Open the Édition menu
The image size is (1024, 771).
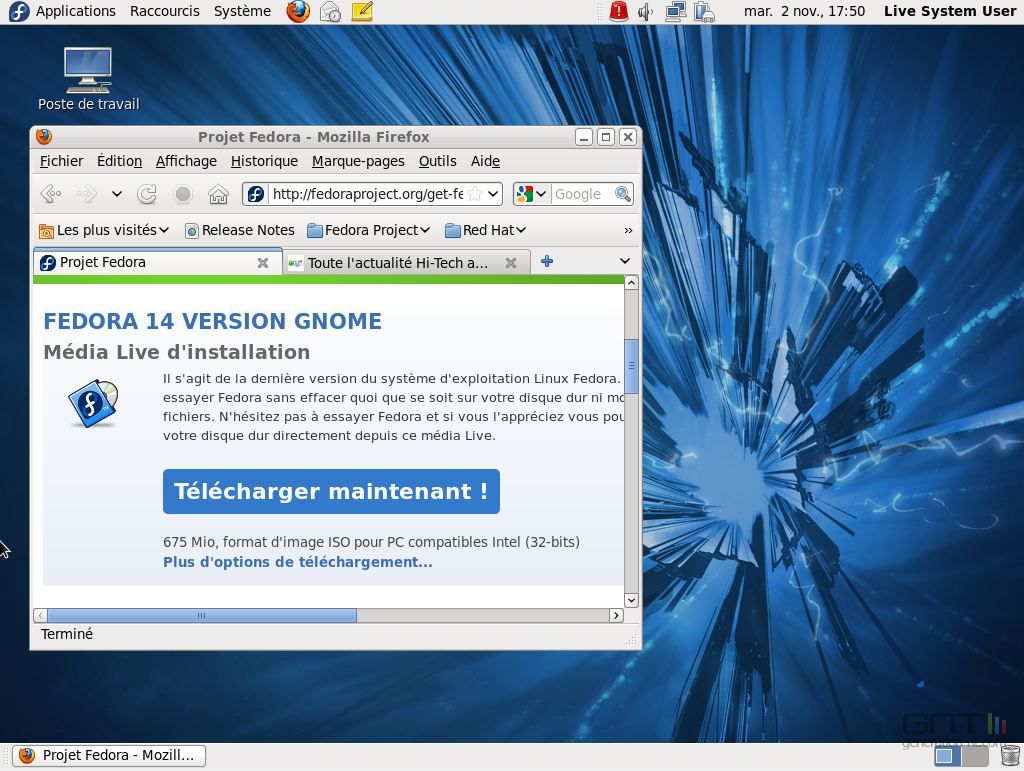(120, 161)
